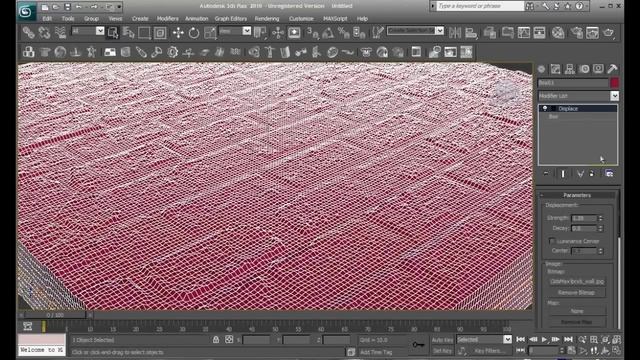Click the brick_wall.jpg bitmap button

[576, 282]
